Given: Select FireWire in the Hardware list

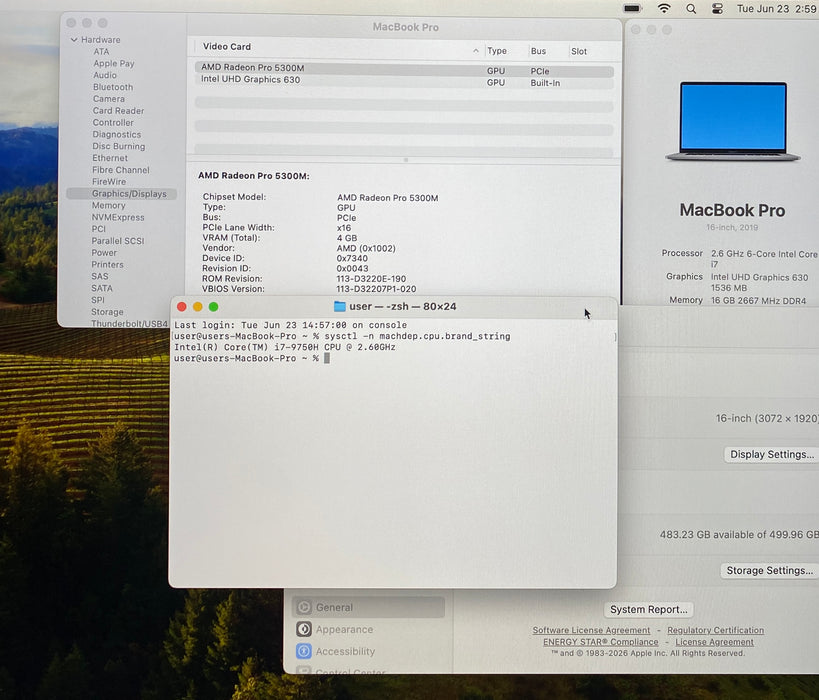Looking at the screenshot, I should (109, 182).
